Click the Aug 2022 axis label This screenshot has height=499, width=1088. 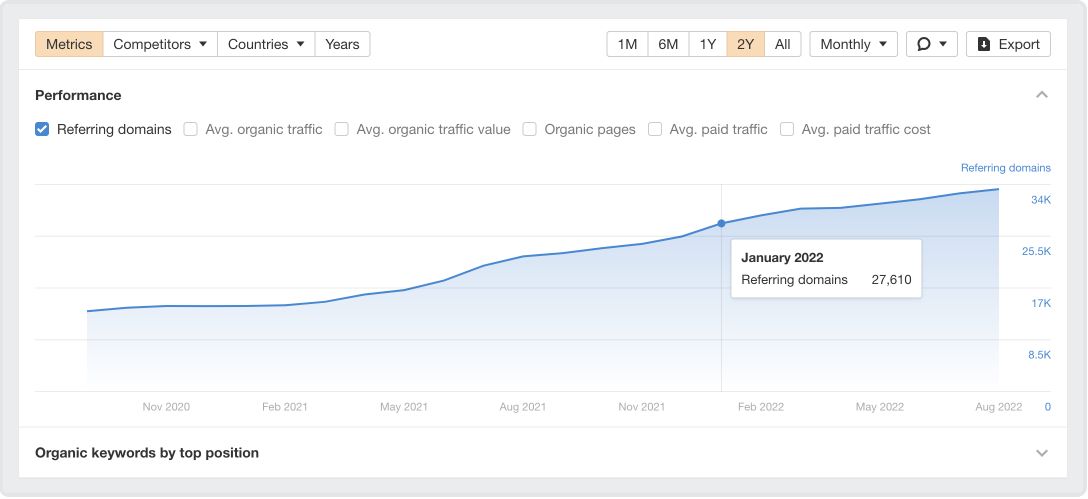coord(998,407)
